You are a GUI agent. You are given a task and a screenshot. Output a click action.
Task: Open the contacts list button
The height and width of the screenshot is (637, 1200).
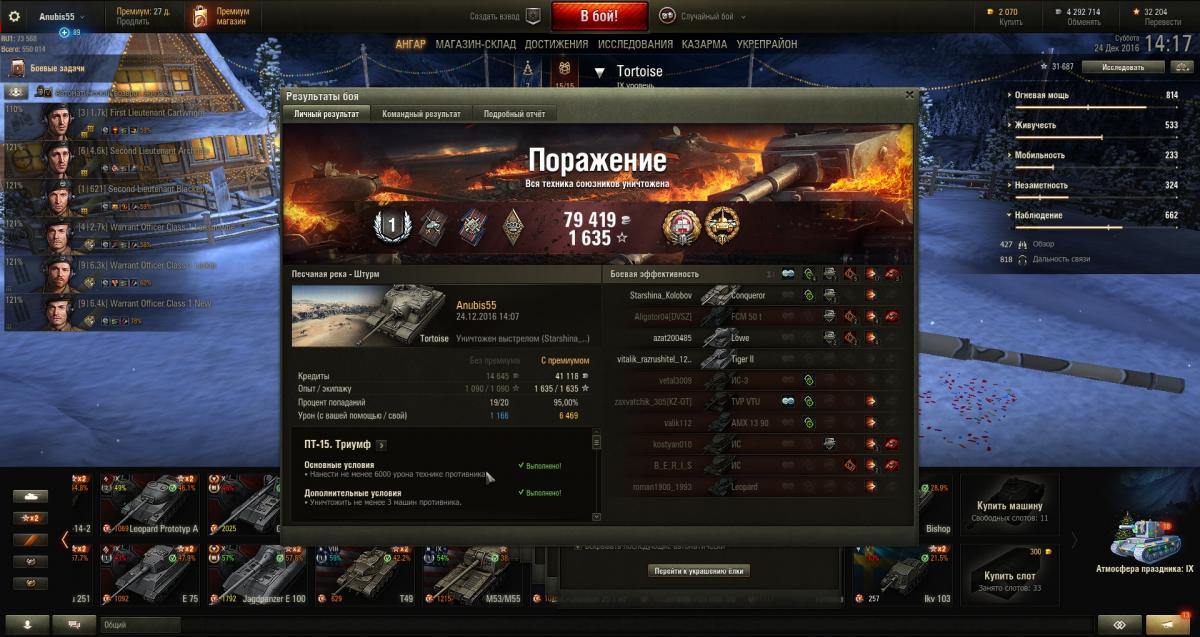point(28,625)
